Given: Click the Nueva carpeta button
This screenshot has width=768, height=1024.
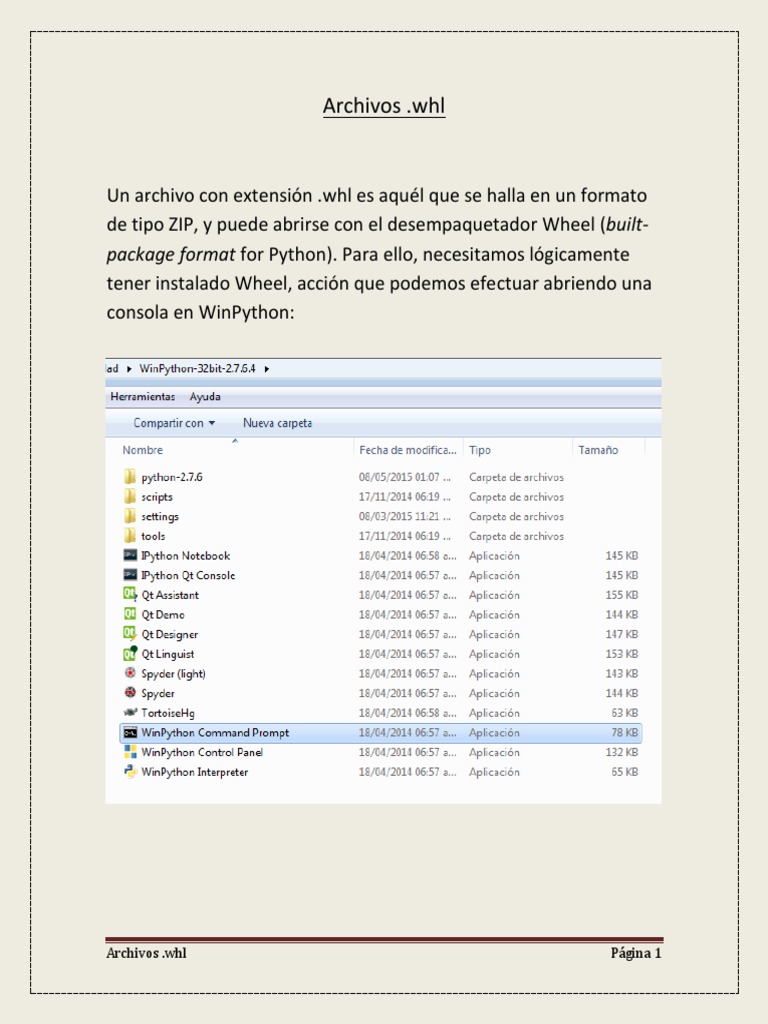Looking at the screenshot, I should pos(278,423).
